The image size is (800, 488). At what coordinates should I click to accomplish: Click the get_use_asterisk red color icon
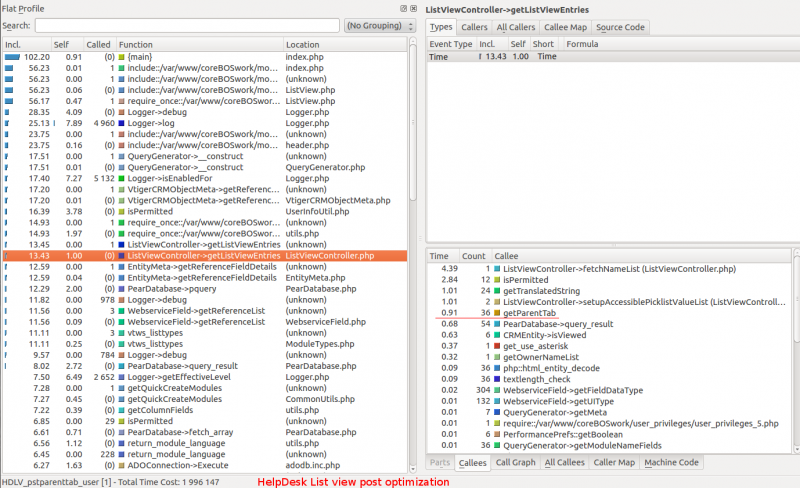[497, 346]
